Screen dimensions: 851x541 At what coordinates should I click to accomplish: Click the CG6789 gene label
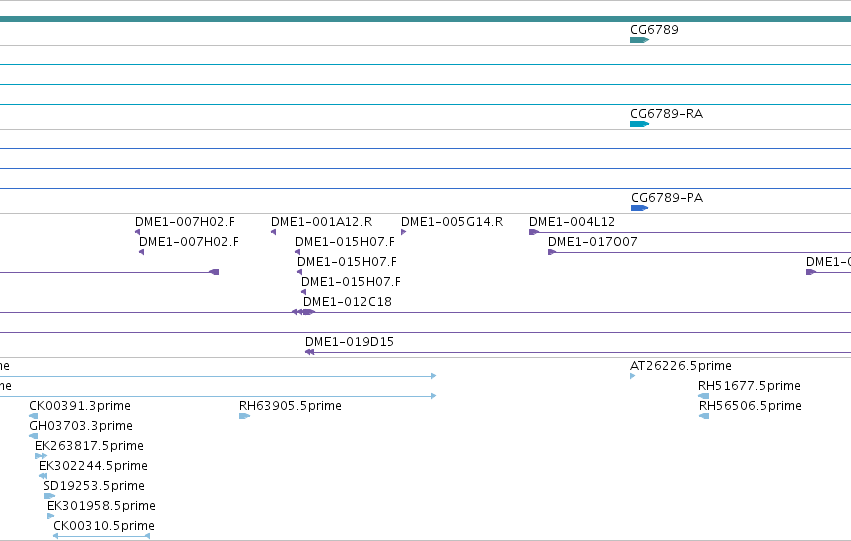click(654, 30)
